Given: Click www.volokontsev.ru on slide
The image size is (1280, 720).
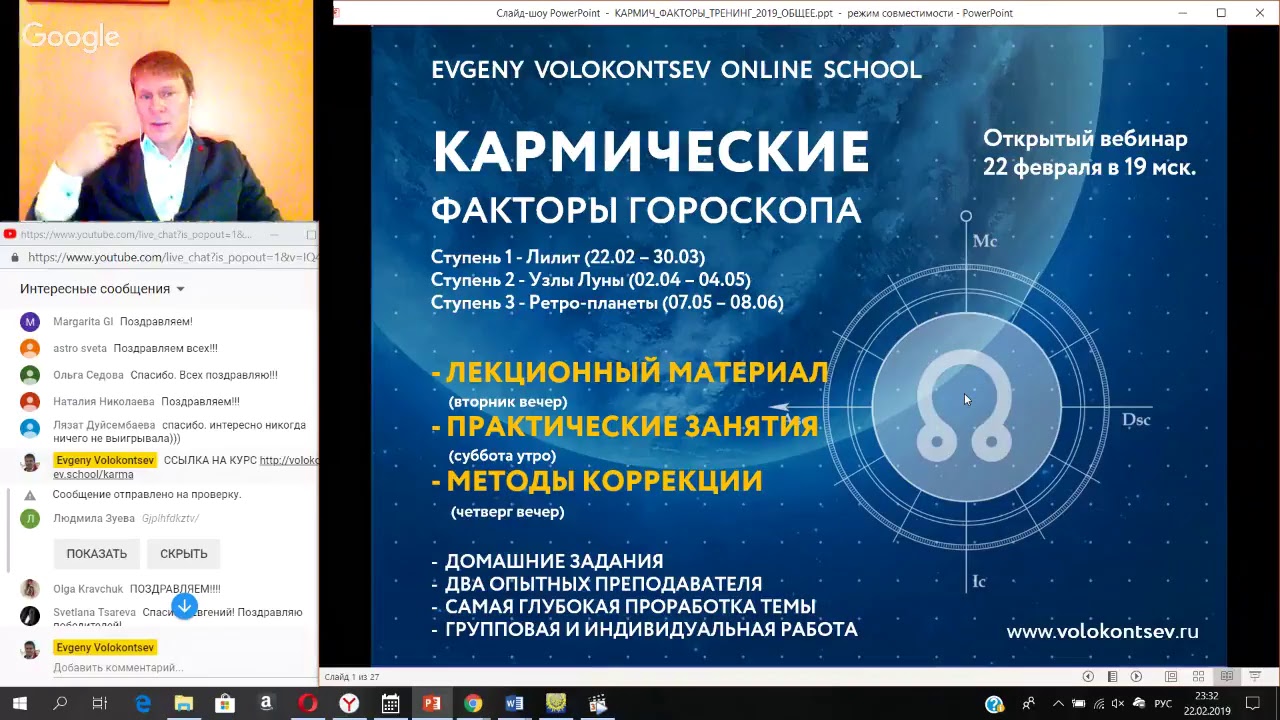Looking at the screenshot, I should tap(1102, 631).
